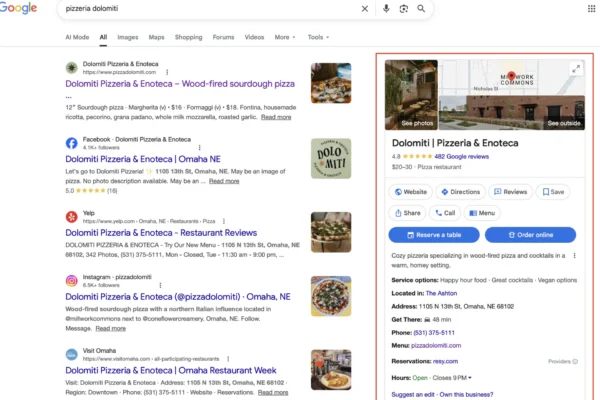Click into the search input field
The width and height of the screenshot is (600, 400).
(200, 9)
